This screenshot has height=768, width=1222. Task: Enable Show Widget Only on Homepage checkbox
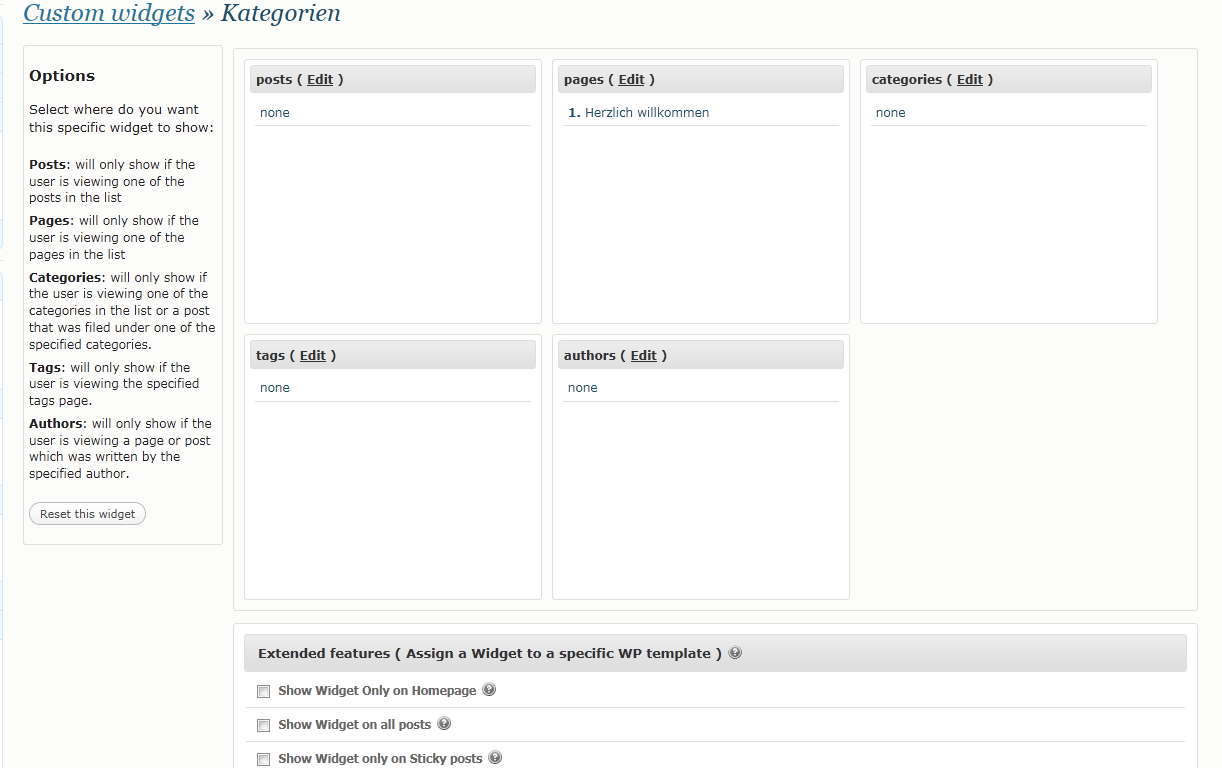click(264, 691)
